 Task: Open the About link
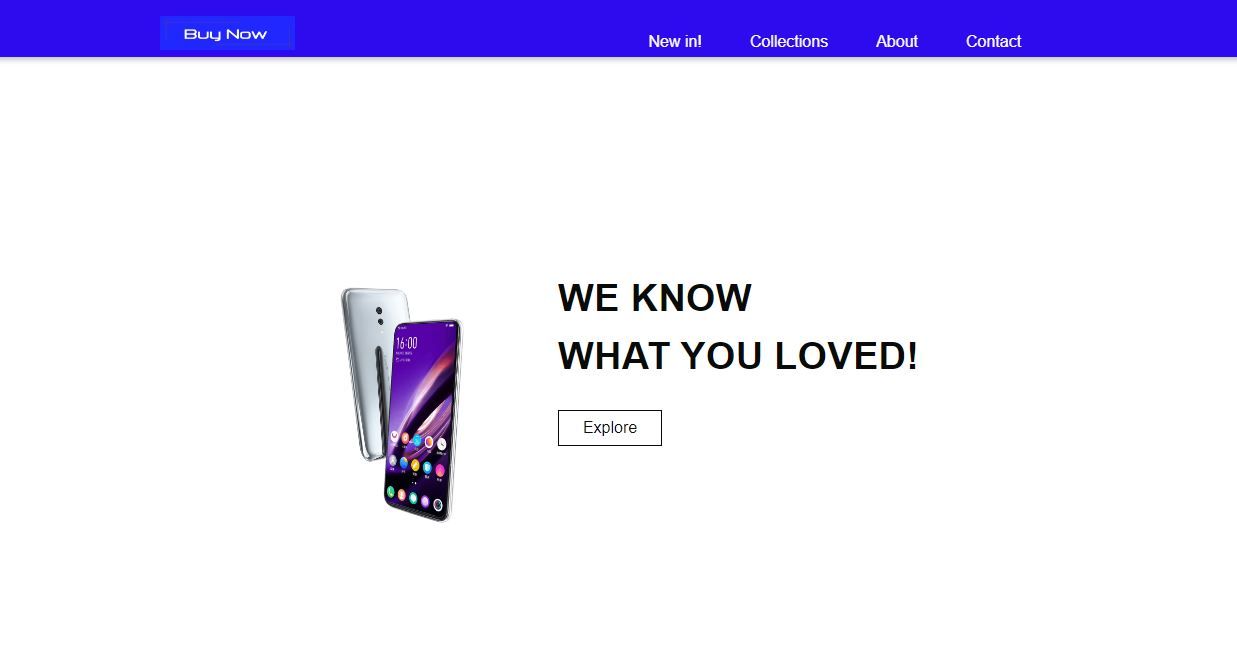pos(897,41)
